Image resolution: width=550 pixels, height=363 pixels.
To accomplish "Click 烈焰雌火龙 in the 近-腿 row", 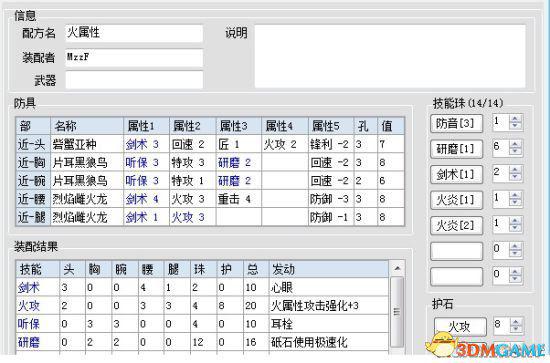I will pos(87,217).
